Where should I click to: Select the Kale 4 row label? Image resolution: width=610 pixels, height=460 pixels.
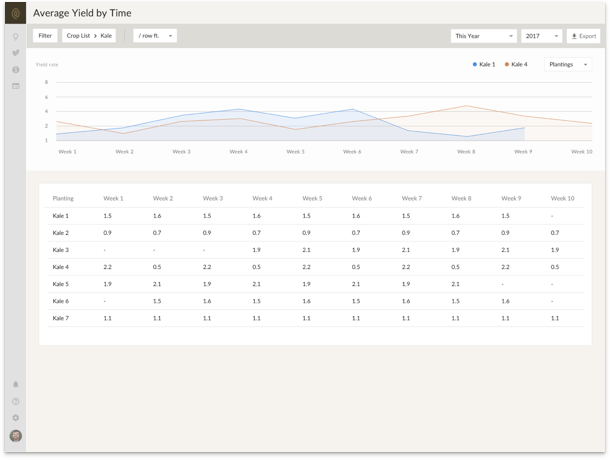click(61, 267)
